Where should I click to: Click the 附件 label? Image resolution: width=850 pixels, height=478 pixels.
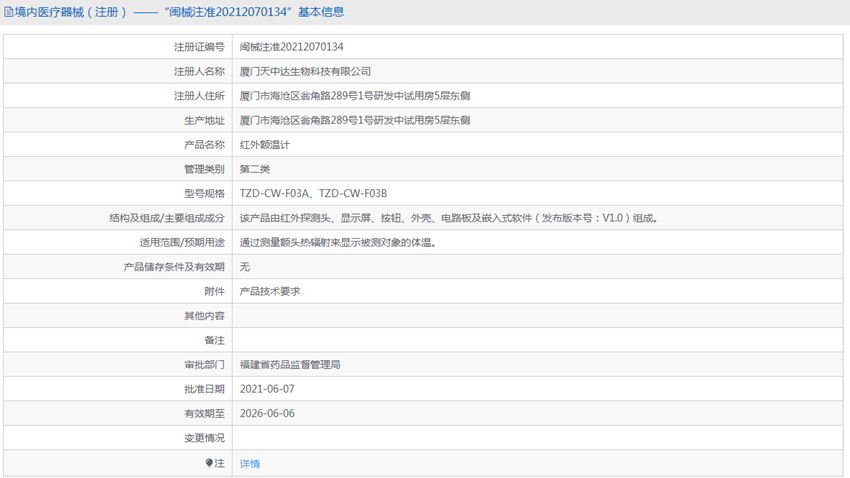pyautogui.click(x=214, y=292)
